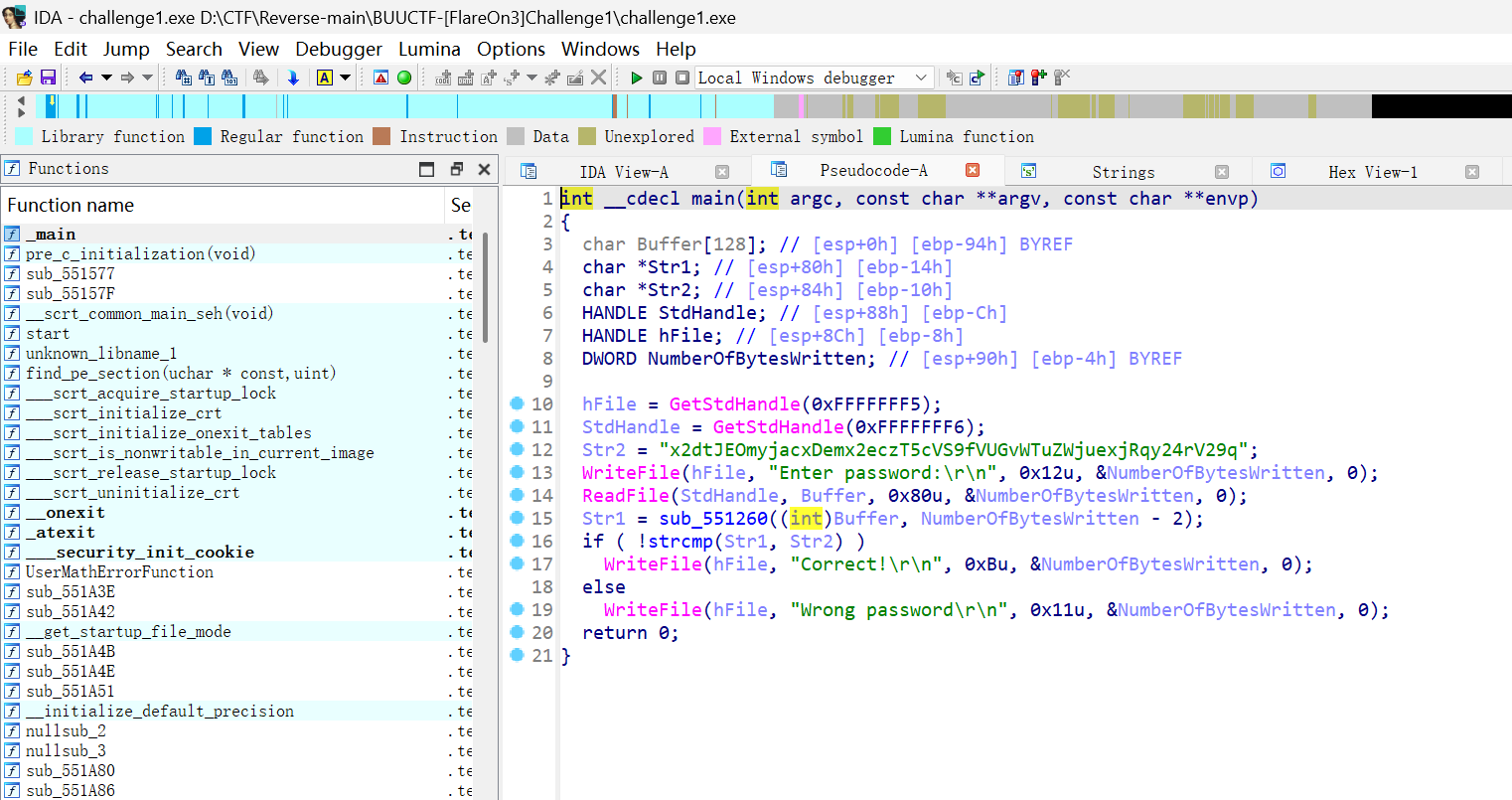Select sub_551260 function call in pseudocode
Screen dimensions: 1512x800
tap(715, 519)
